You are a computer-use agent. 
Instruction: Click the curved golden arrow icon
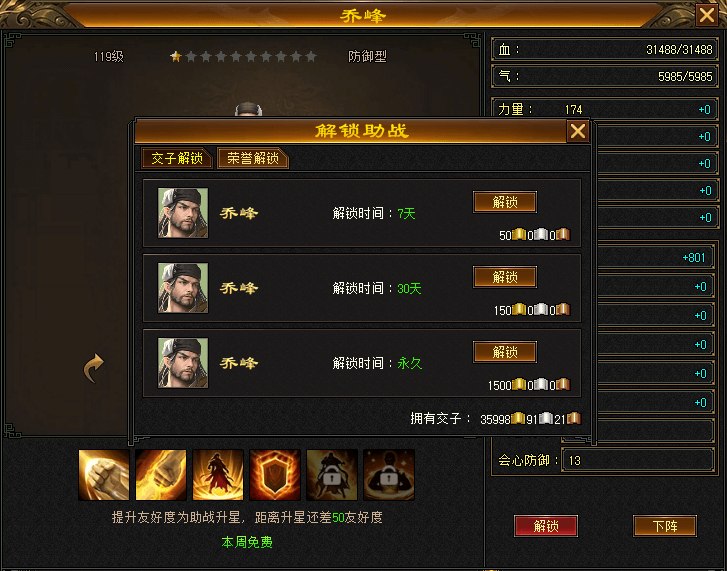[94, 368]
